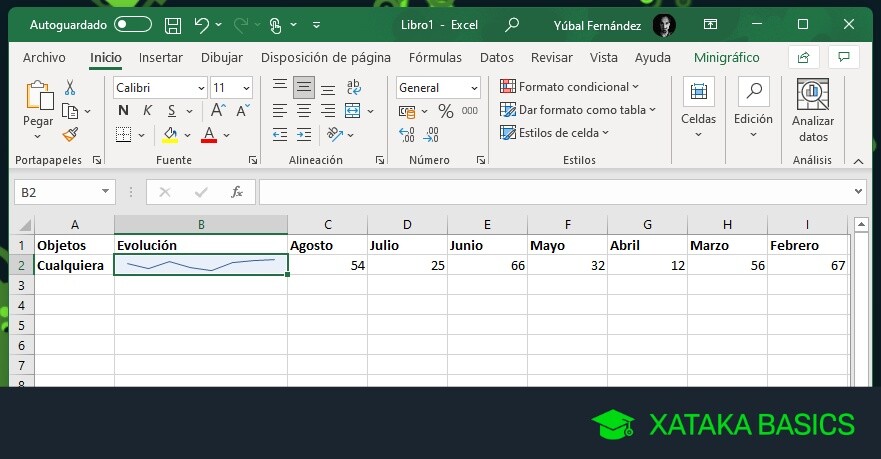This screenshot has width=881, height=459.
Task: Increase decimal places icon
Action: (407, 135)
